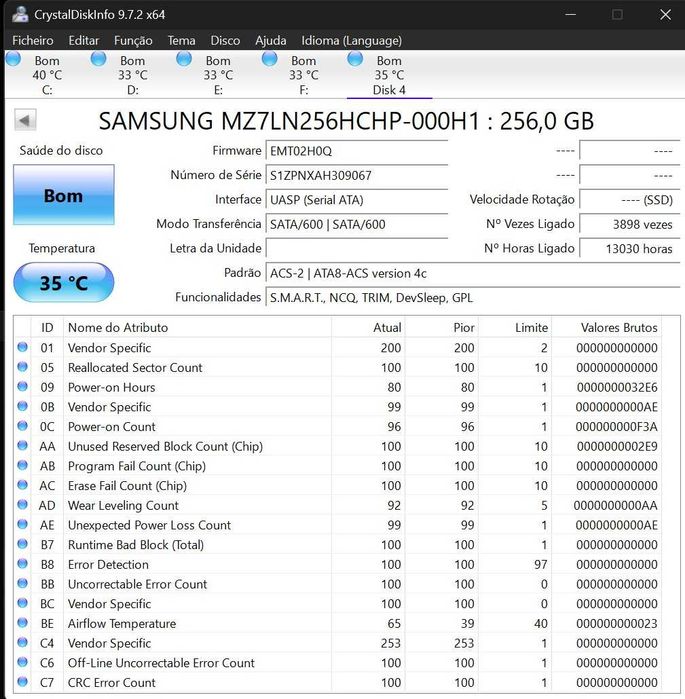Click raw value 0000000032E6

coord(617,387)
